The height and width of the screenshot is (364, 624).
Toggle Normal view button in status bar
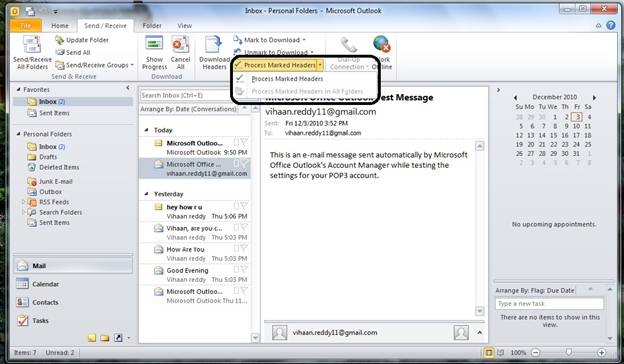click(x=488, y=352)
